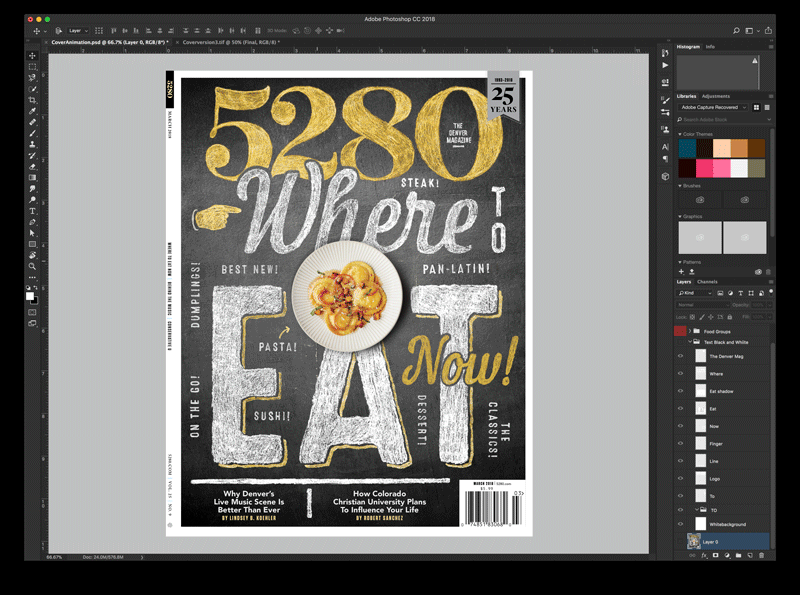The width and height of the screenshot is (800, 595).
Task: Hide the Whitebackground layer
Action: tap(680, 524)
